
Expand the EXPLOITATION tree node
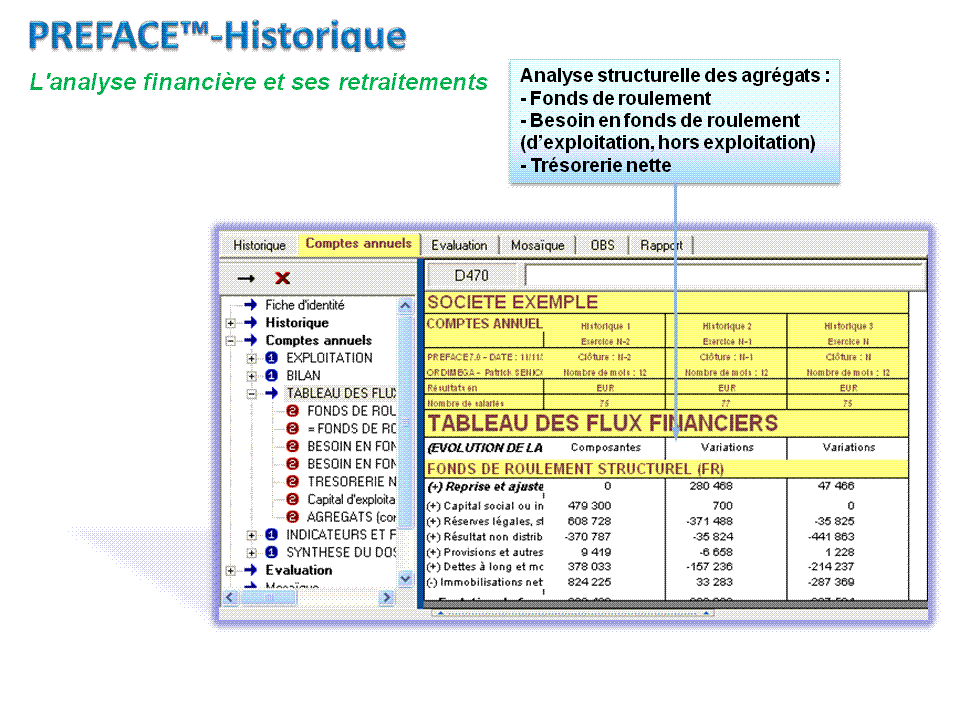click(252, 359)
